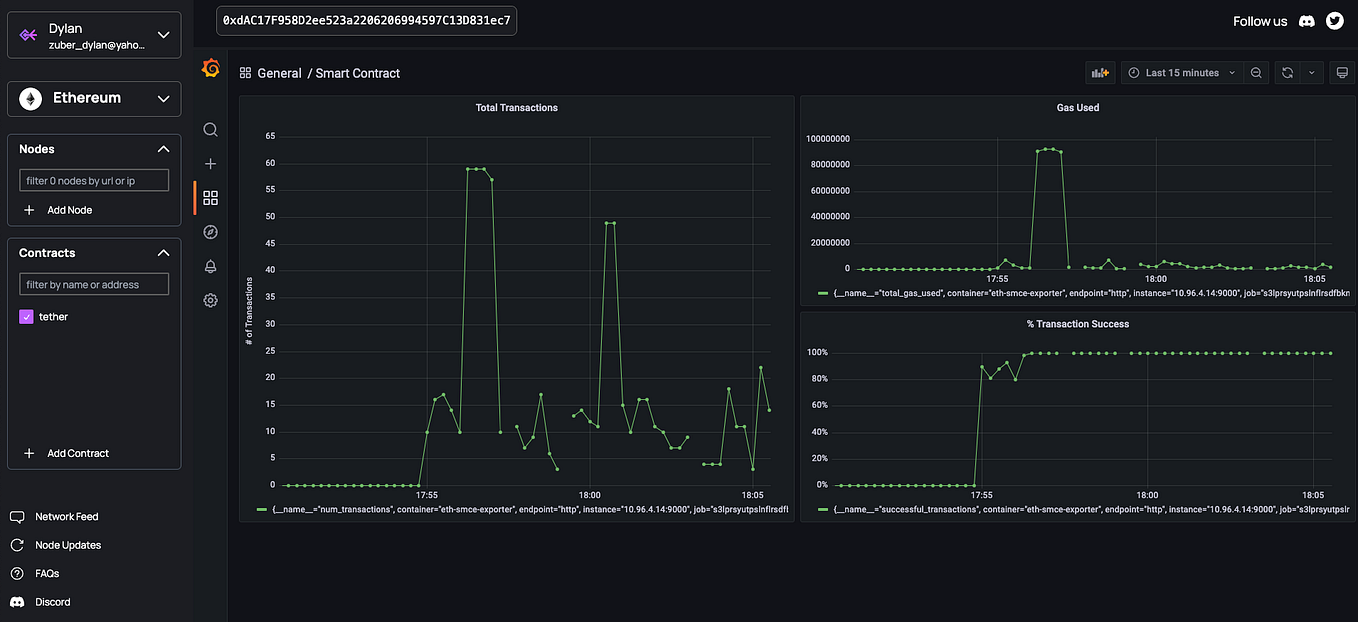Collapse the Nodes section

coord(163,148)
